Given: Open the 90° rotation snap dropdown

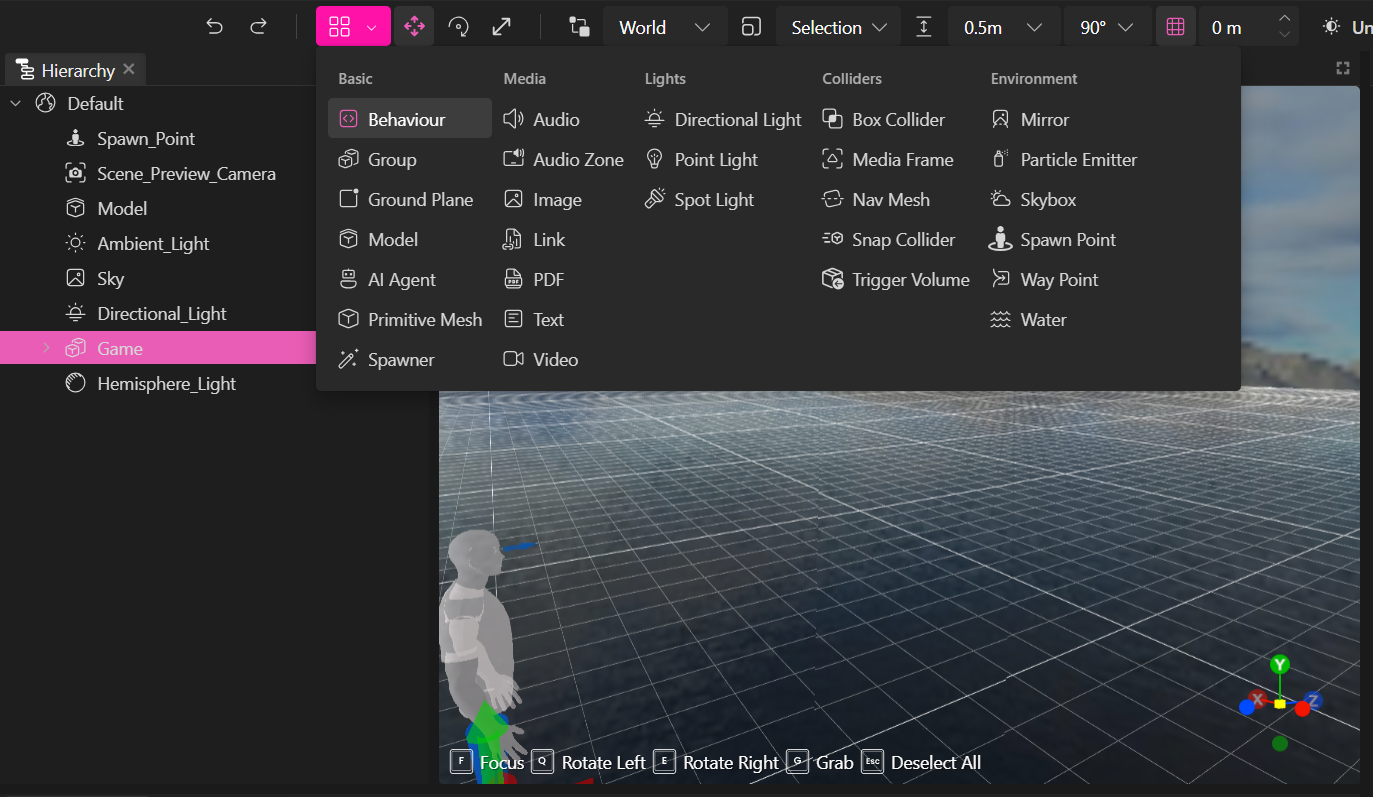Looking at the screenshot, I should point(1107,27).
